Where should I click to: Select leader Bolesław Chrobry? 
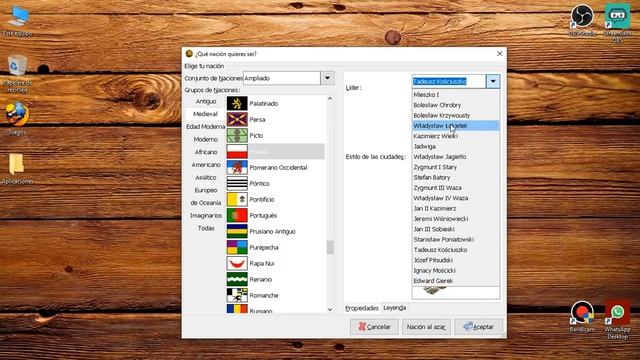[456, 105]
